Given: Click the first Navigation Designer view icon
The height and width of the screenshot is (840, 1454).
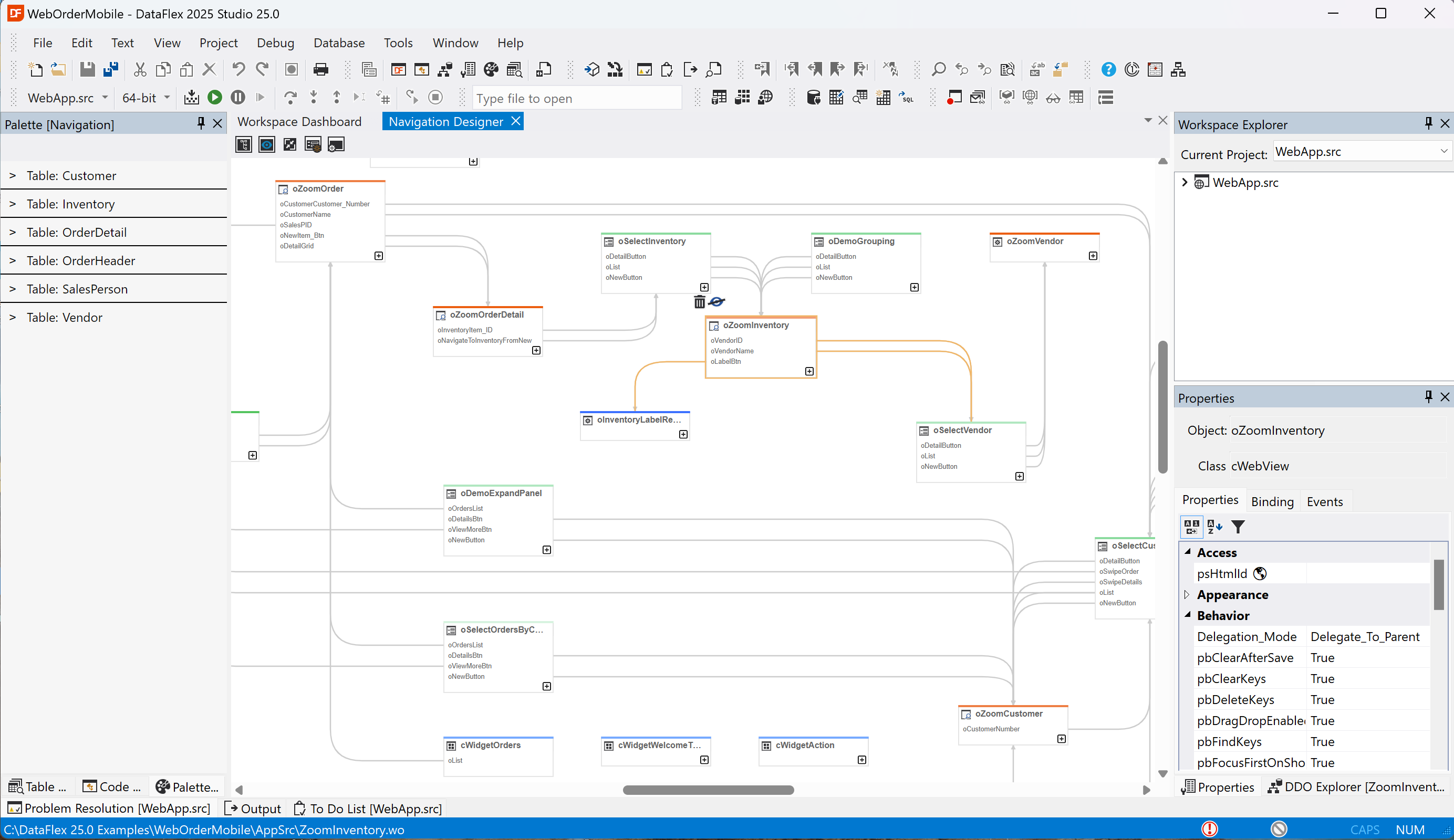Looking at the screenshot, I should [x=244, y=145].
